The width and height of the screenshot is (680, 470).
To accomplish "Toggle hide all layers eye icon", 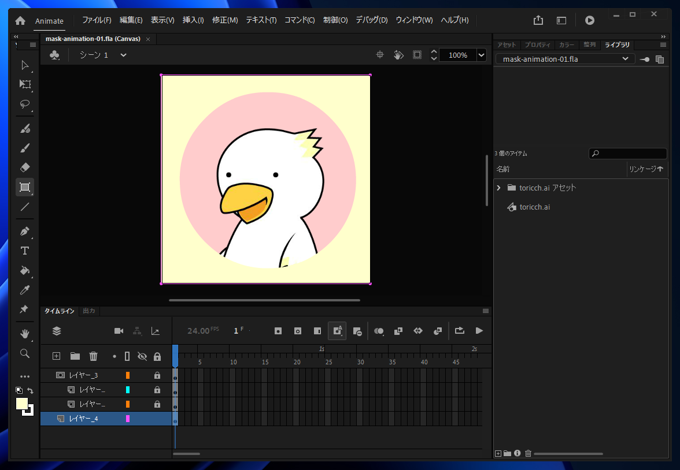I will coord(142,356).
